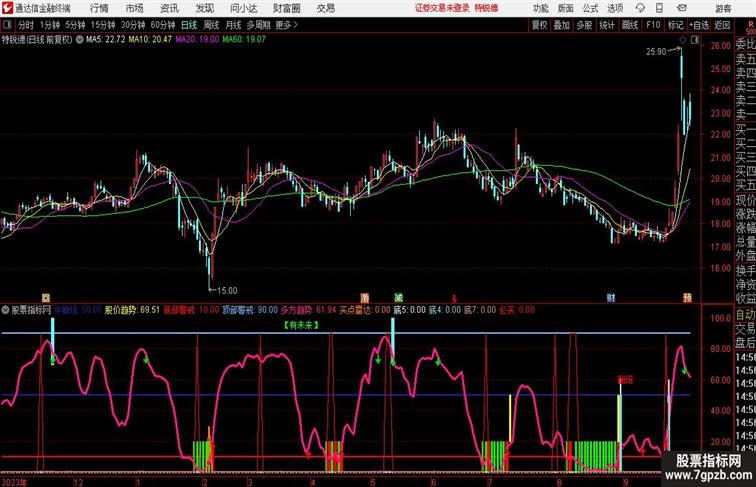756x487 pixels.
Task: Click 证券交易未登录 login link
Action: coord(442,8)
